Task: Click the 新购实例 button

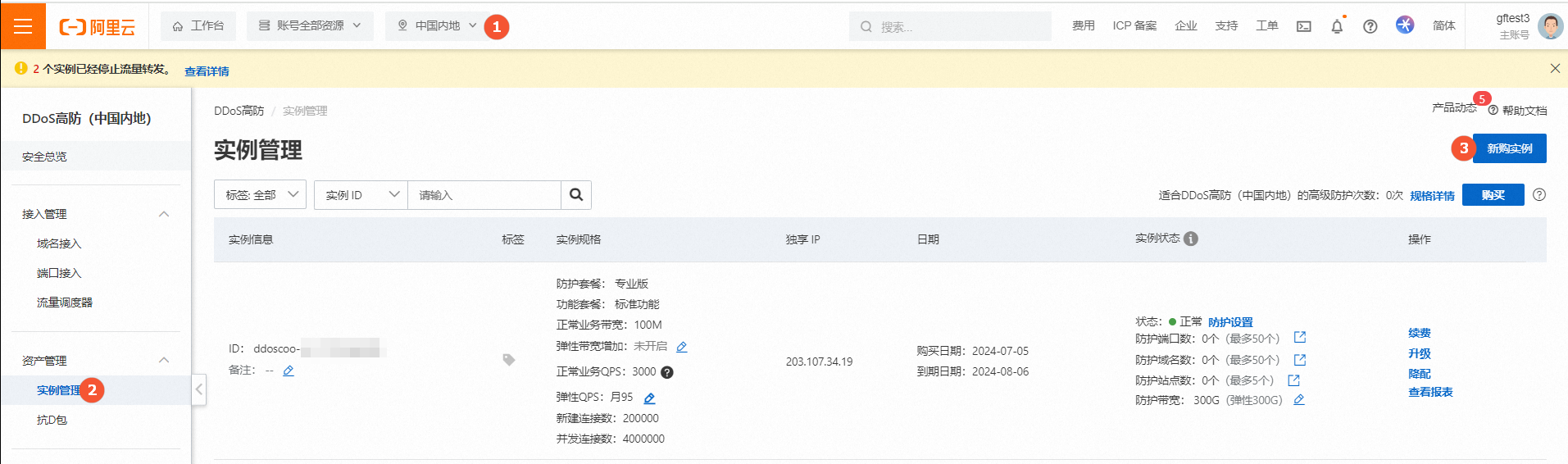Action: click(1509, 148)
